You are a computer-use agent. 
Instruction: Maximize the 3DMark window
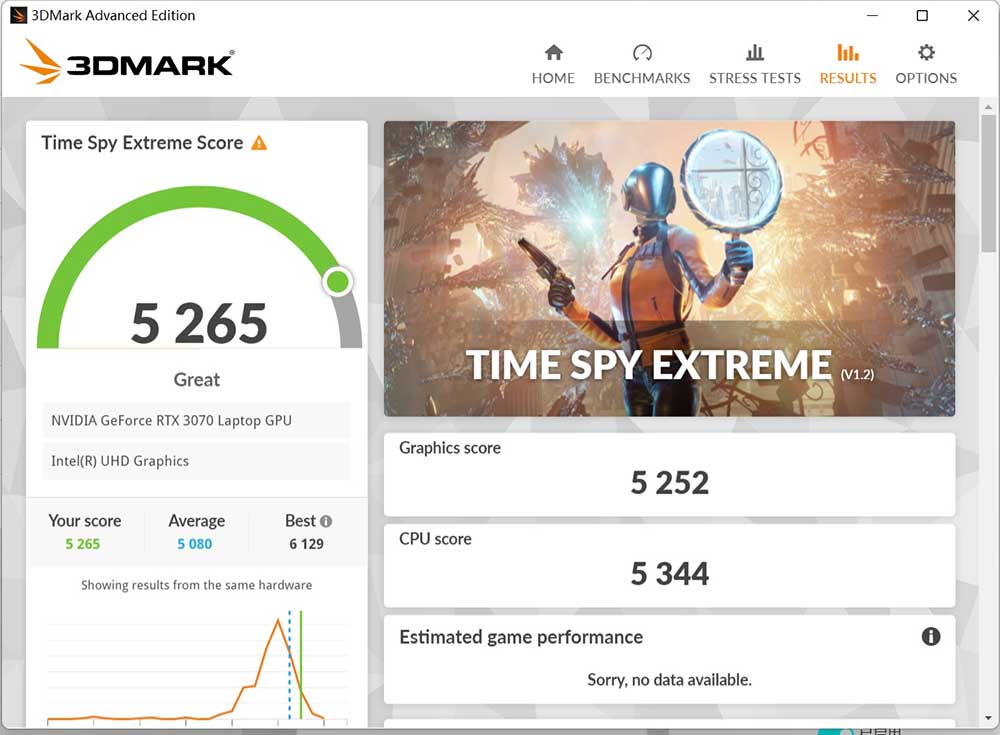[x=922, y=15]
